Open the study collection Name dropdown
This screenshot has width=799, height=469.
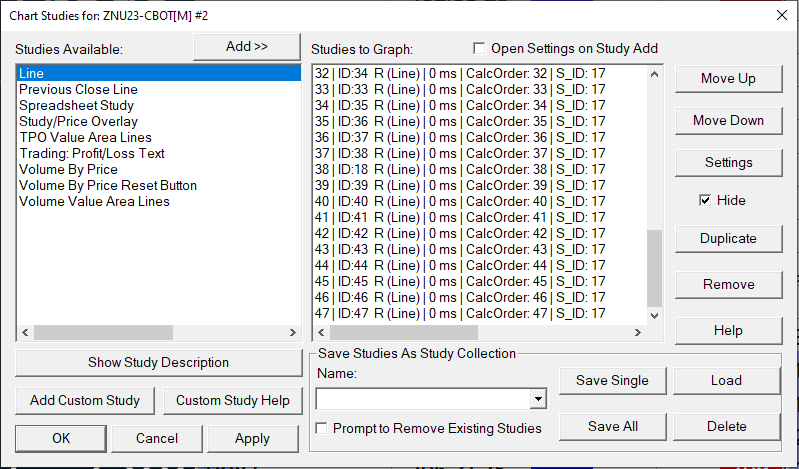coord(538,399)
